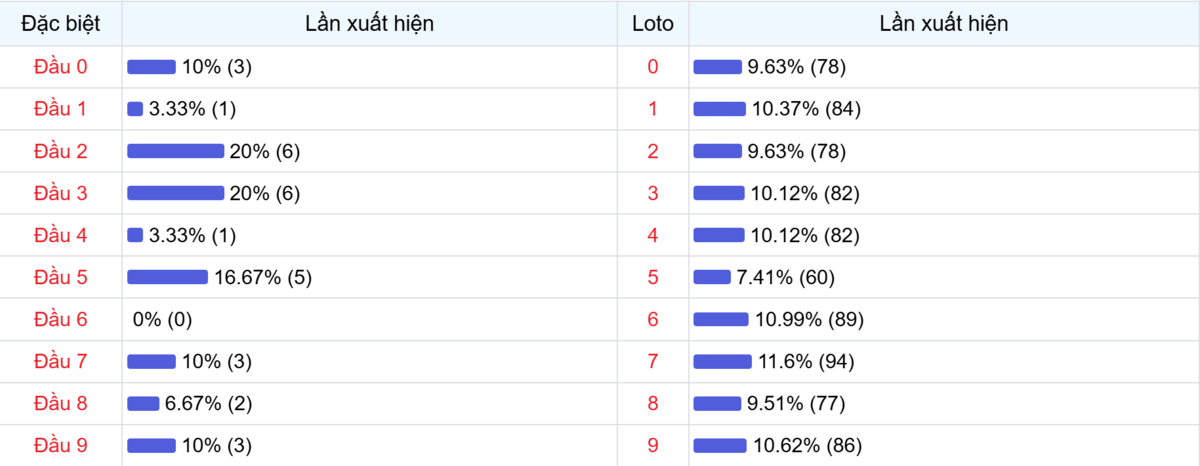Image resolution: width=1200 pixels, height=466 pixels.
Task: Click the 20% bar for Đầu 2
Action: [175, 151]
